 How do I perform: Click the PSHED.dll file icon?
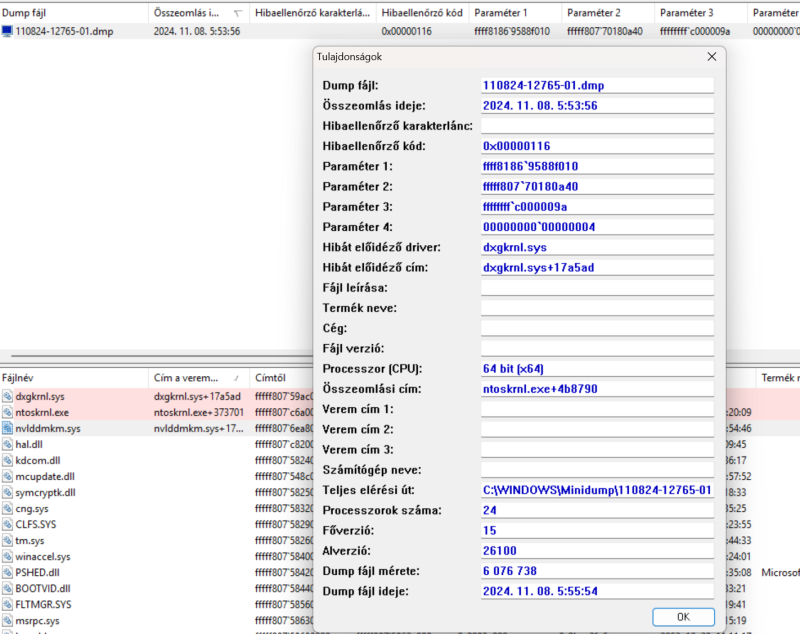pyautogui.click(x=7, y=573)
